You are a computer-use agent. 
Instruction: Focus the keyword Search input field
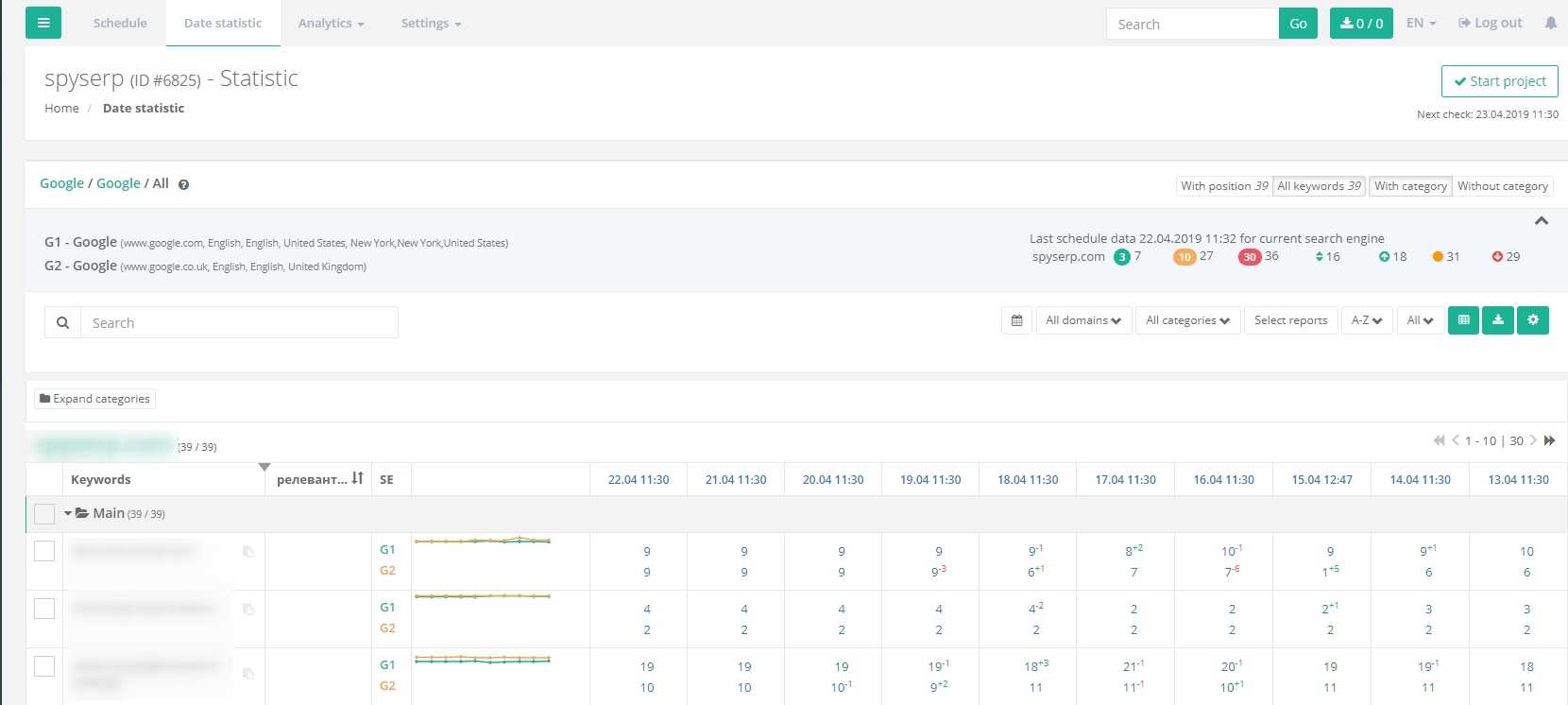tap(239, 322)
